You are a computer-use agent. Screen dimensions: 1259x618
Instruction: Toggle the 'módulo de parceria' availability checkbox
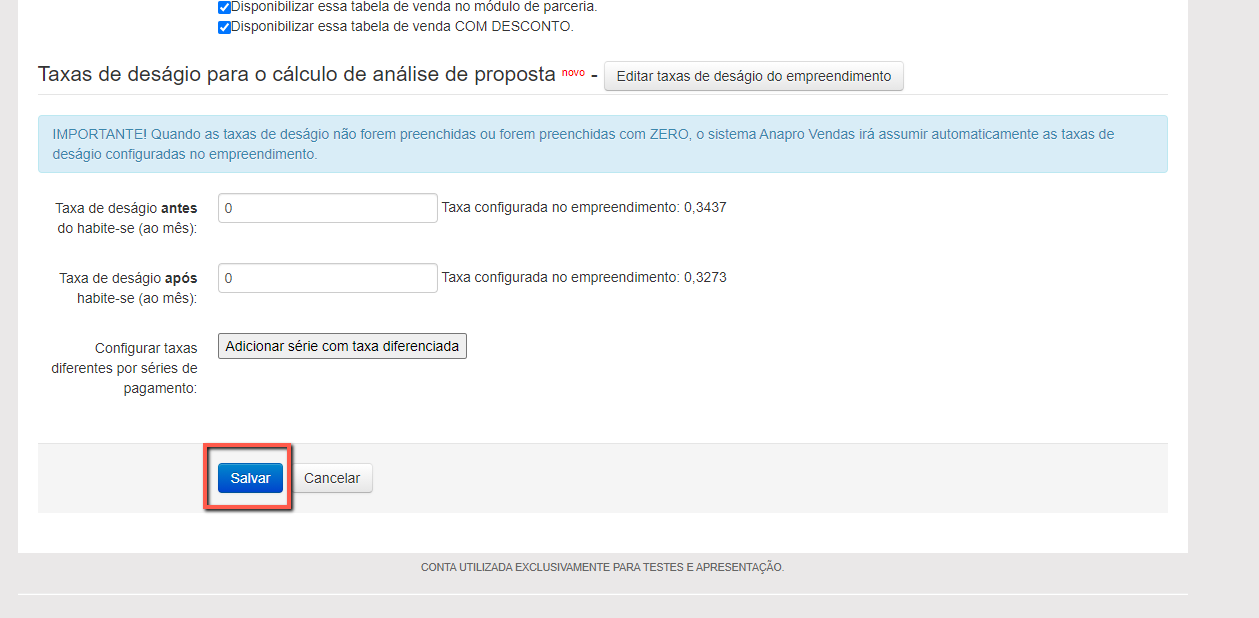coord(224,7)
